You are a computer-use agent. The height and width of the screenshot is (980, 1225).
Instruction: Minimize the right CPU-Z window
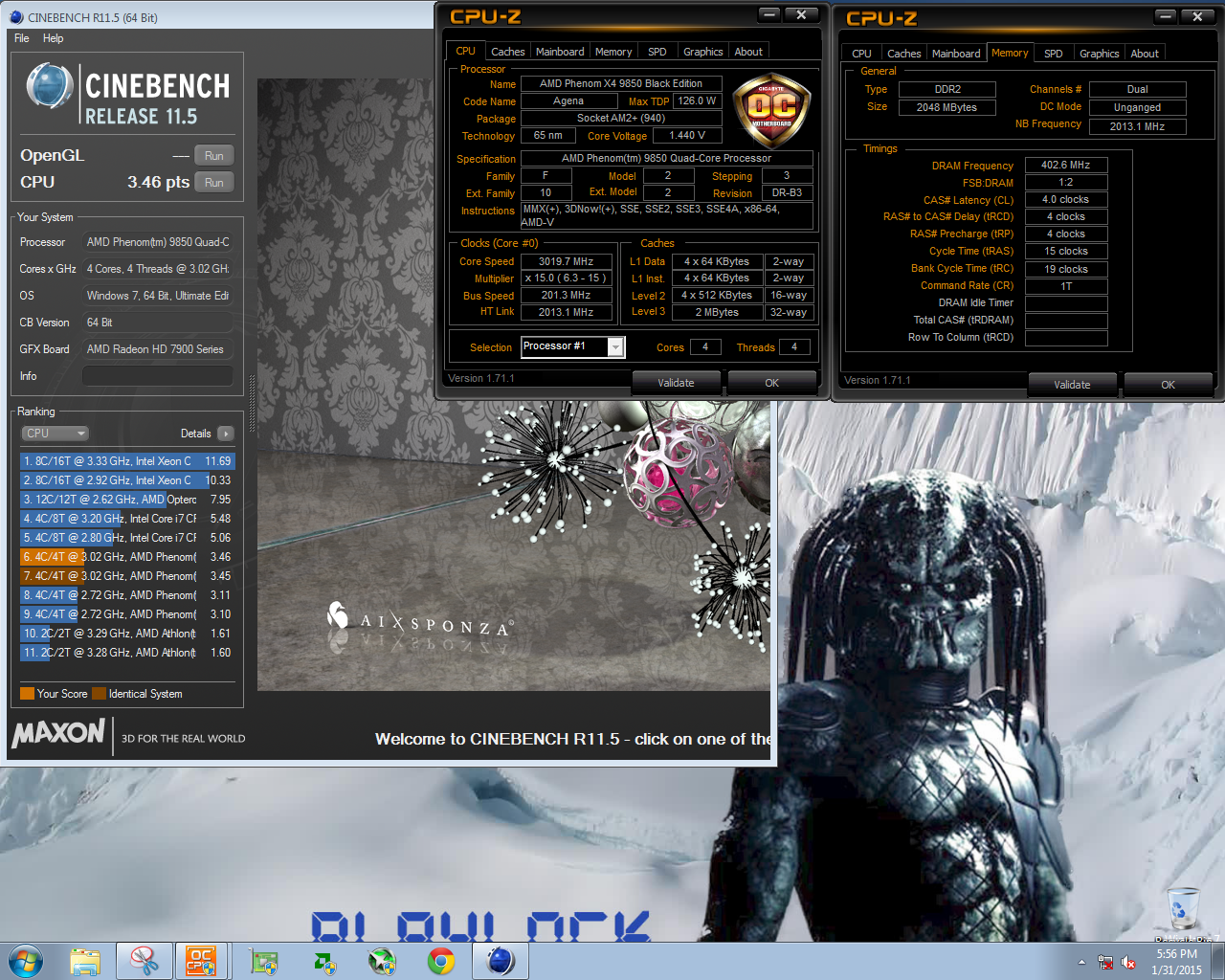(1166, 16)
